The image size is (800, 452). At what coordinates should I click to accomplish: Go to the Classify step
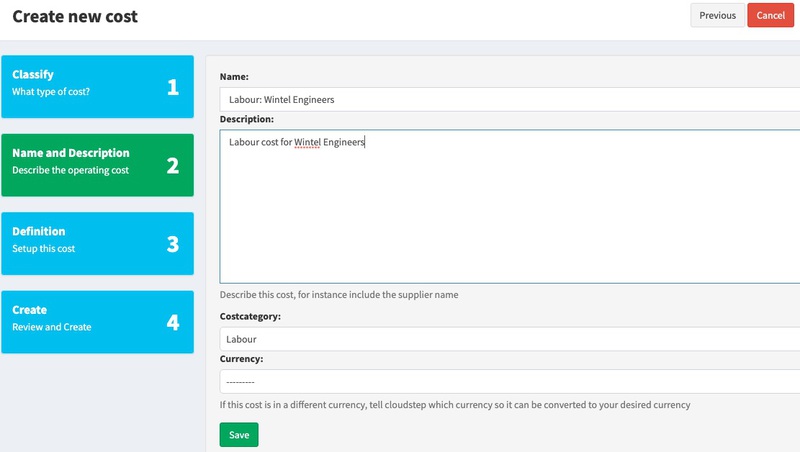tap(97, 87)
